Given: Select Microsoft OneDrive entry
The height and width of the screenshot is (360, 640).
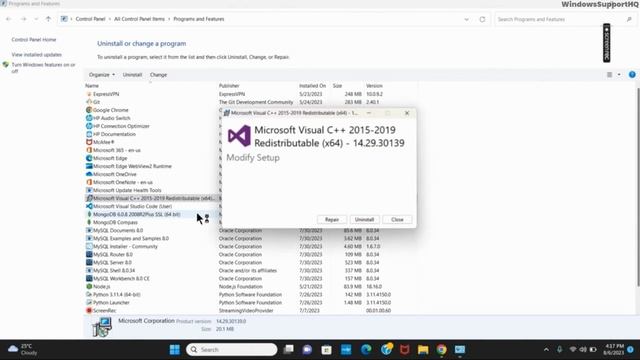Looking at the screenshot, I should 114,174.
